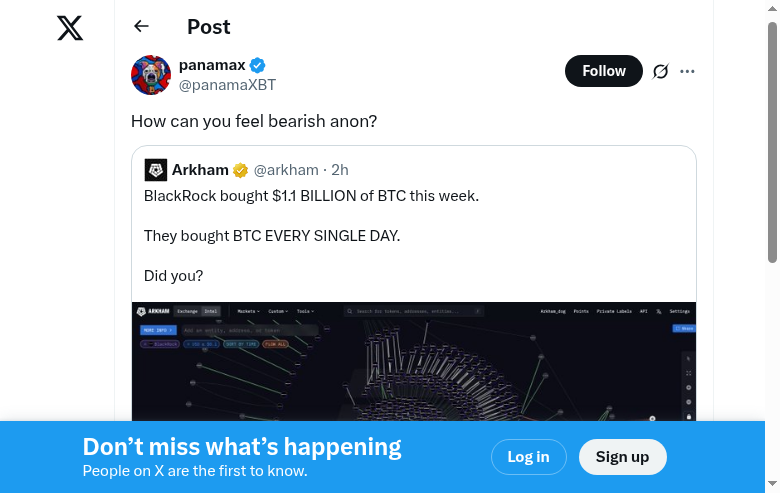The height and width of the screenshot is (493, 780).
Task: Click the @arkham handle in the quote
Action: 286,170
